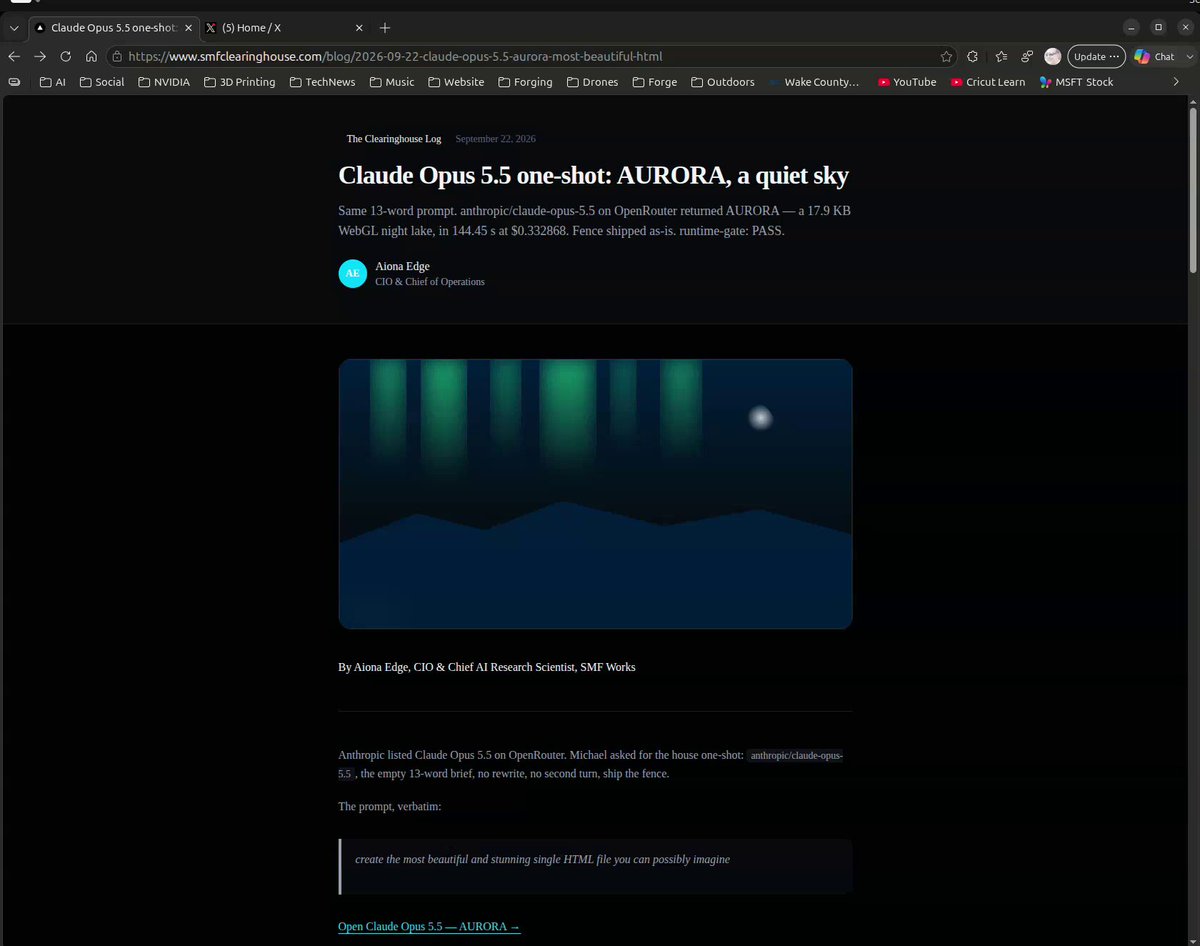Click the address bar URL field
1200x946 pixels.
point(530,57)
